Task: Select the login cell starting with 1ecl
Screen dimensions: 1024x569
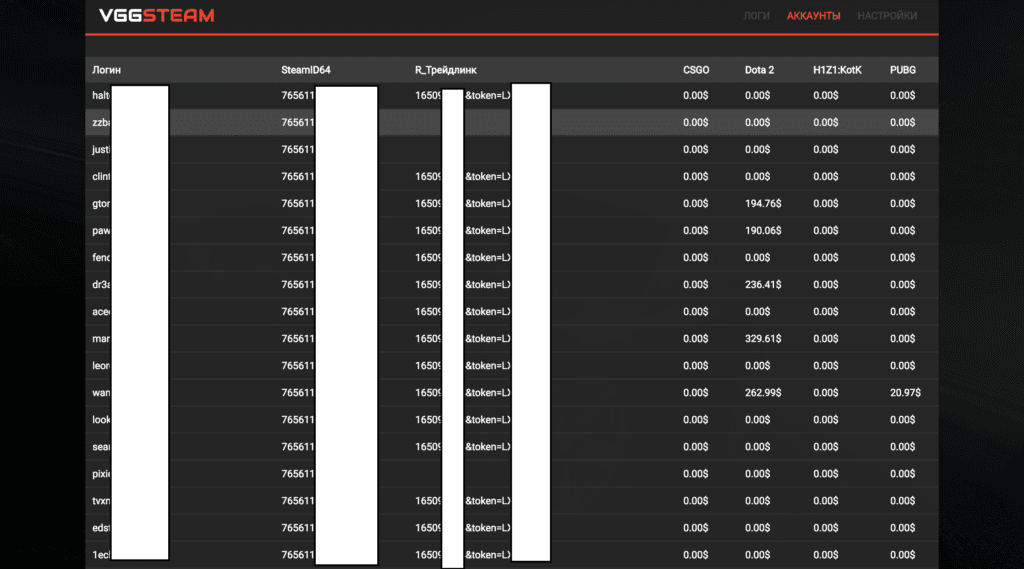Action: (x=101, y=555)
